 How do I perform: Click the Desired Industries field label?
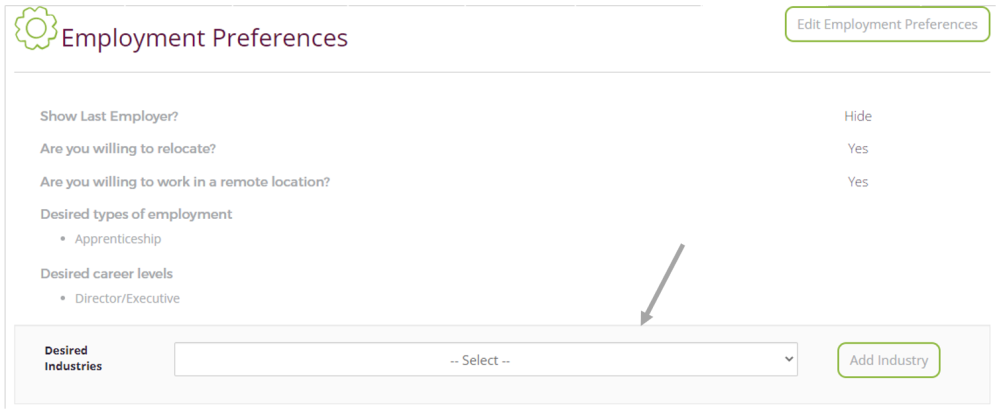(73, 358)
